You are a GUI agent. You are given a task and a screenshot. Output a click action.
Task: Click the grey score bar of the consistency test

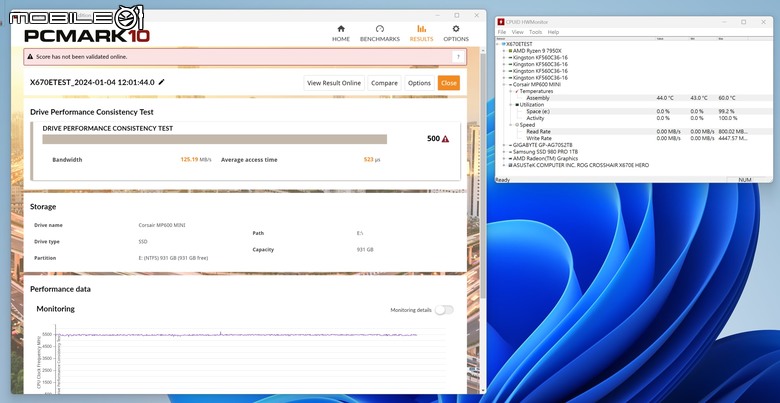pos(214,139)
